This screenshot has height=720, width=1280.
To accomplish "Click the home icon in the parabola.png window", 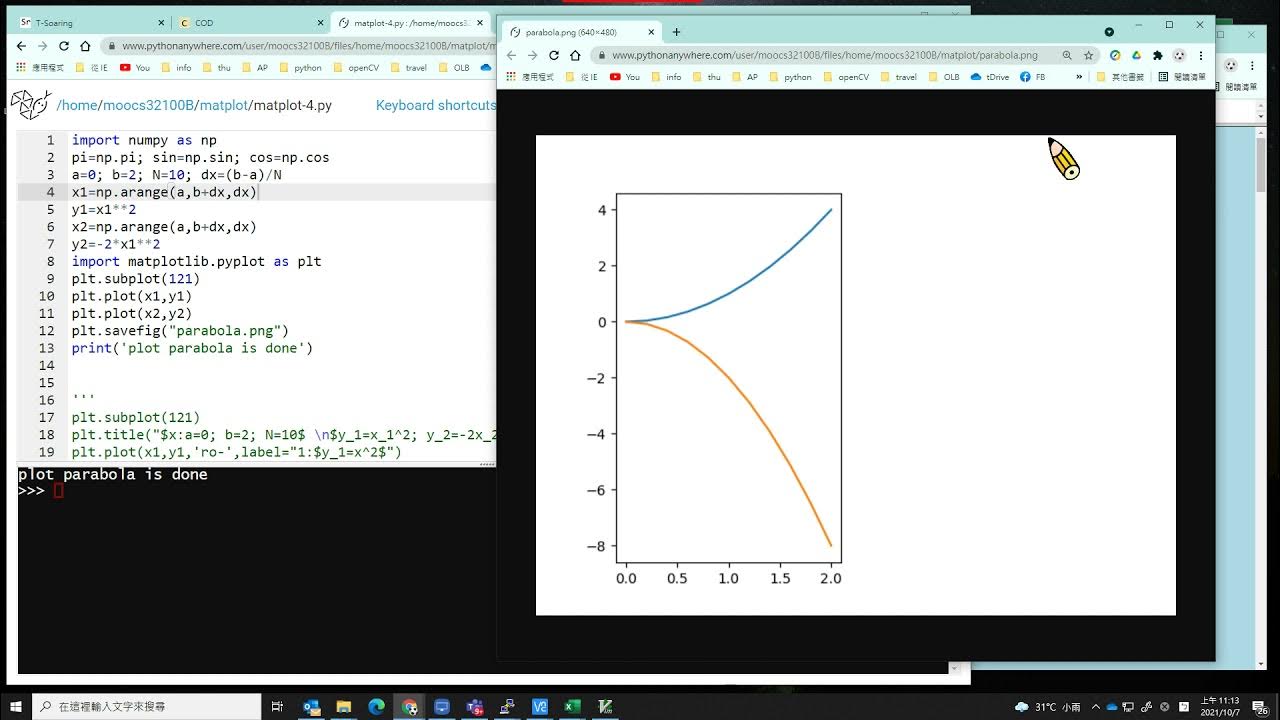I will pos(575,55).
